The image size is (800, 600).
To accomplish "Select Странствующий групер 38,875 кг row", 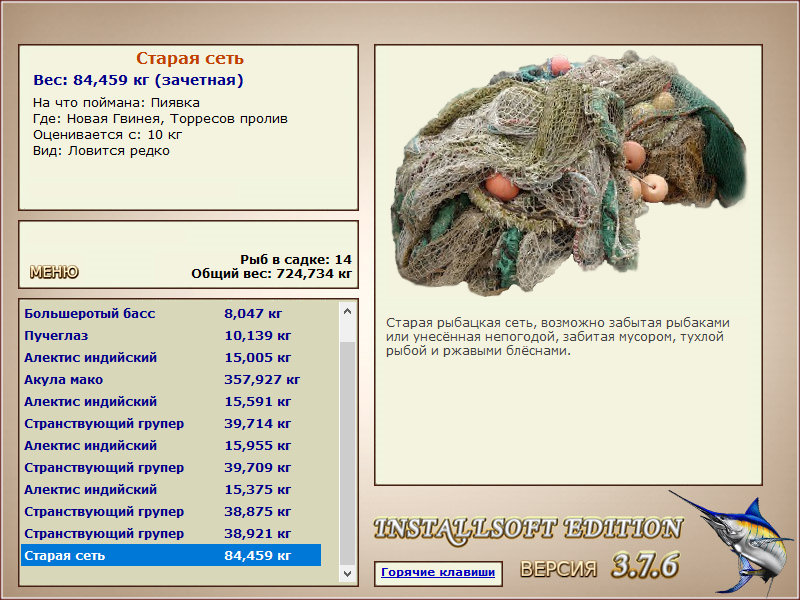I will coord(171,511).
